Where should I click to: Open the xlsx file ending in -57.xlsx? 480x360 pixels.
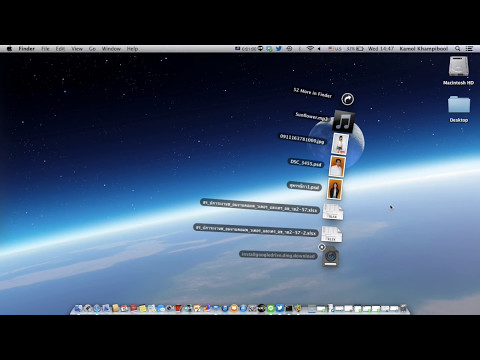pyautogui.click(x=332, y=212)
